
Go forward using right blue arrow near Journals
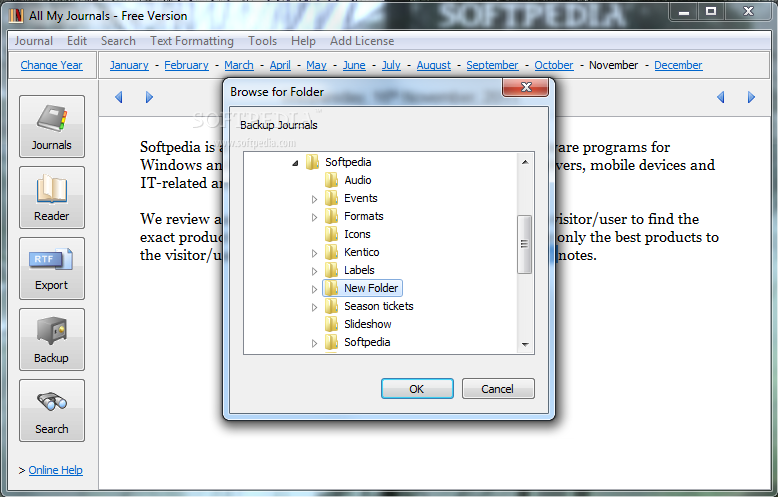pyautogui.click(x=149, y=97)
